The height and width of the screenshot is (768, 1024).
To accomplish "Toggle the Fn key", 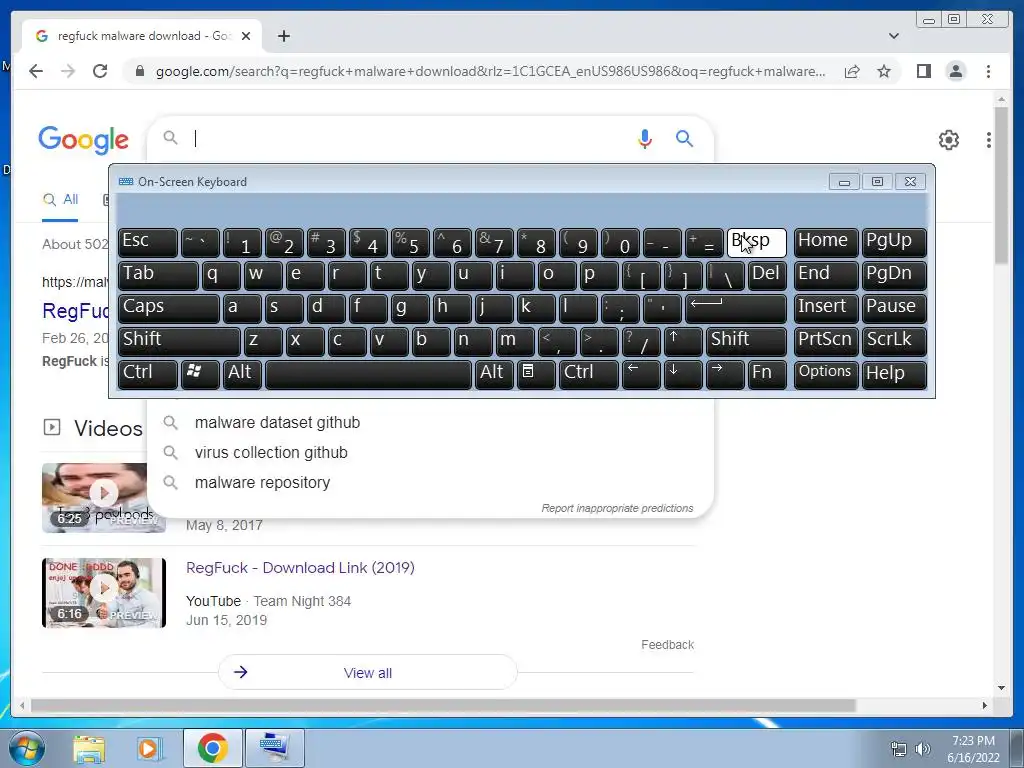I will (x=767, y=374).
